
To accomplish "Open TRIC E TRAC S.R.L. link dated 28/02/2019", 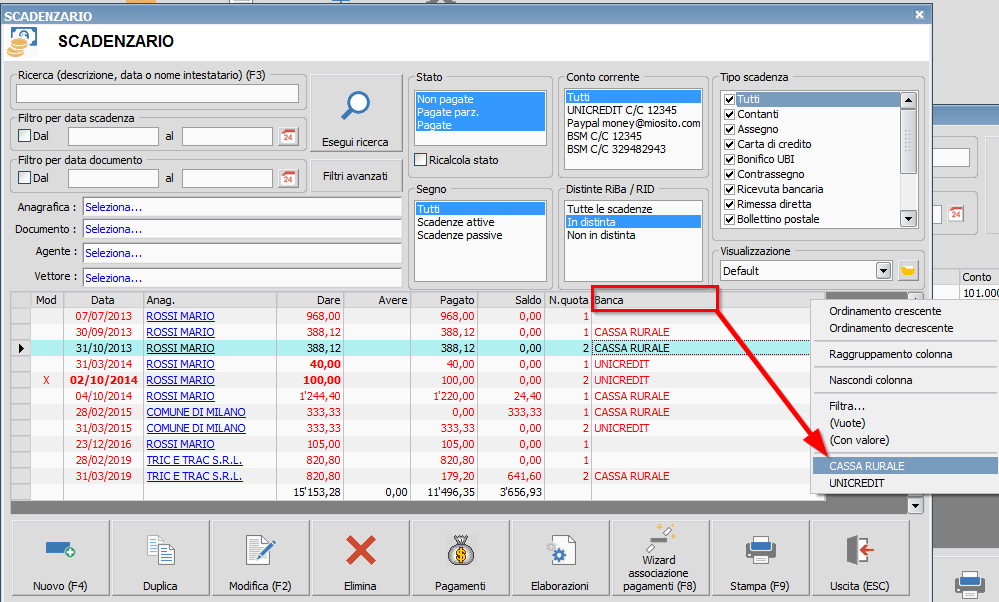I will pos(194,460).
